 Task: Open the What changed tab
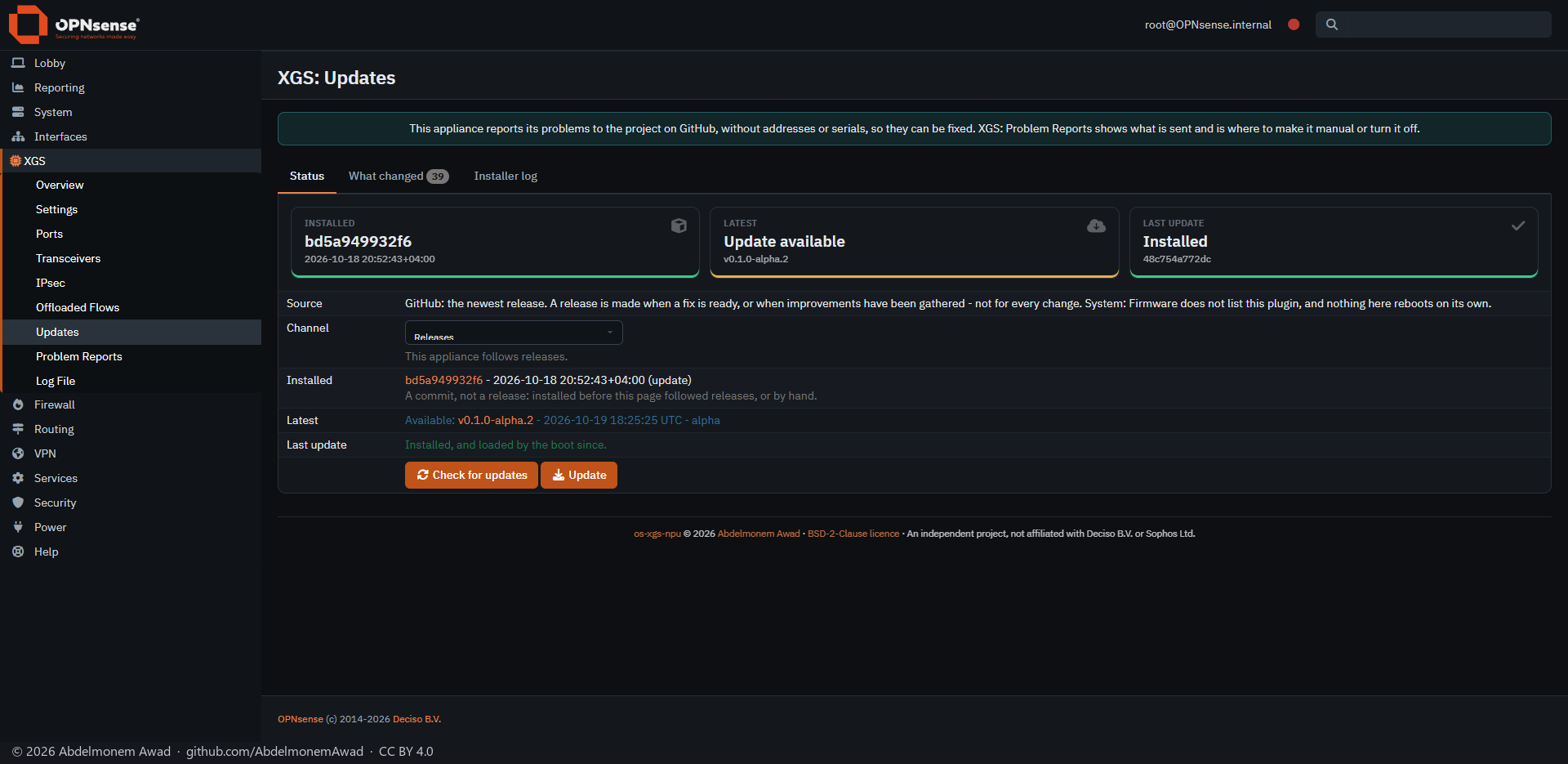[x=399, y=176]
